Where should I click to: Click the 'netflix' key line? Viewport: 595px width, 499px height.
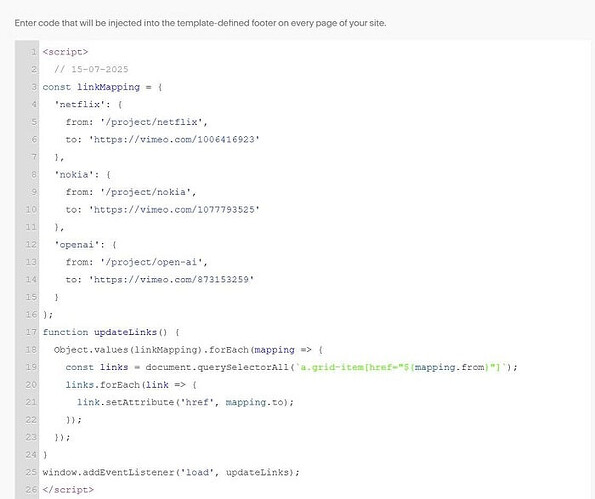click(88, 105)
